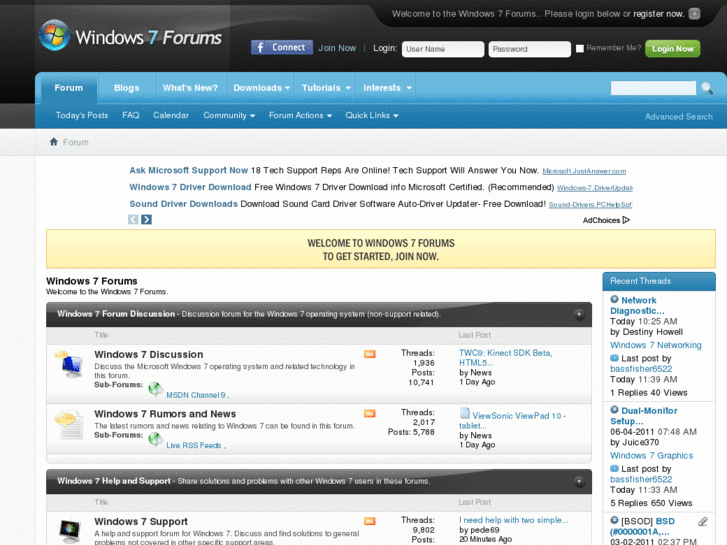This screenshot has width=727, height=545.
Task: Open RSS feed for Windows 7 Rumors and News
Action: (370, 414)
